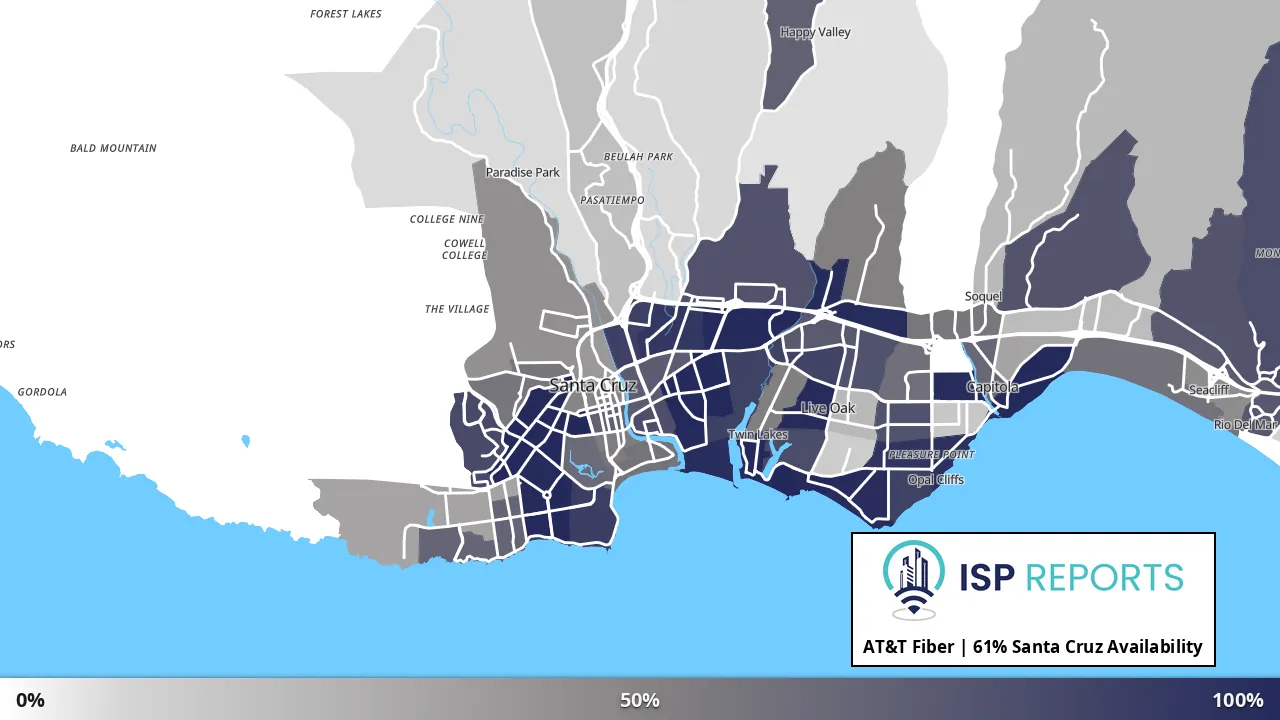
Task: Select the Paradise Park label
Action: [x=523, y=173]
